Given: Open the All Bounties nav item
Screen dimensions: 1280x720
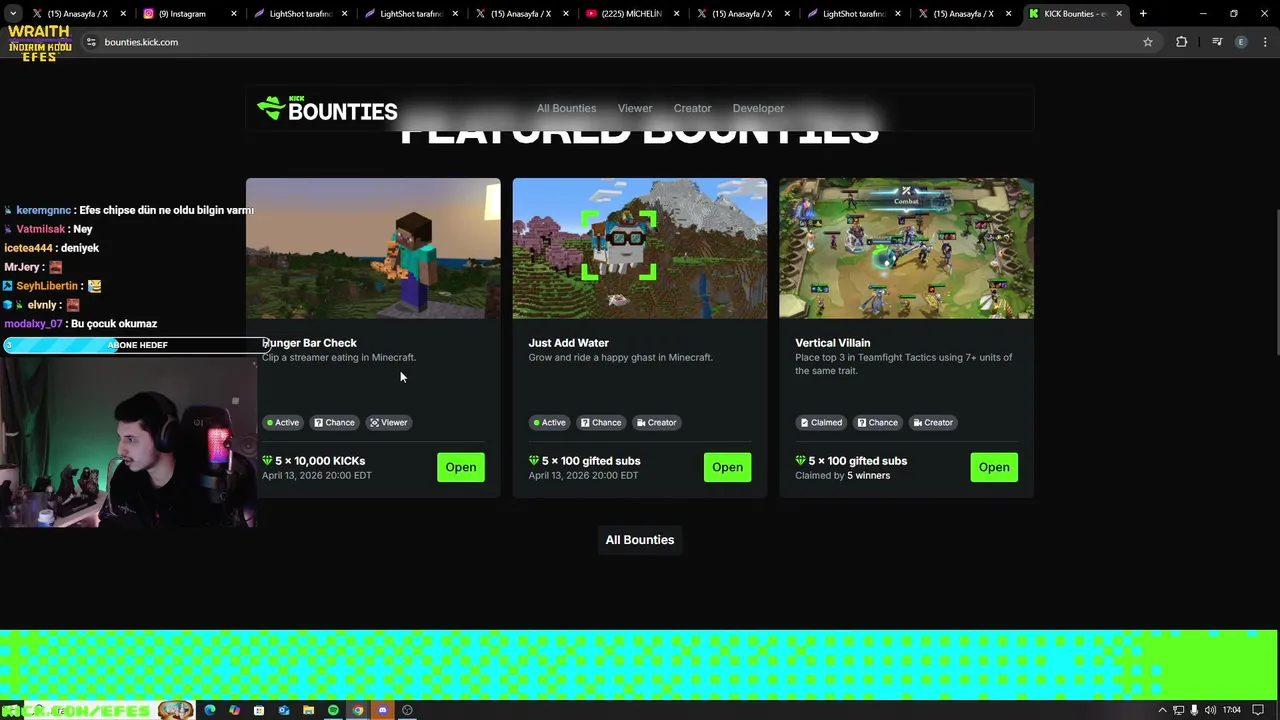Looking at the screenshot, I should tap(566, 108).
